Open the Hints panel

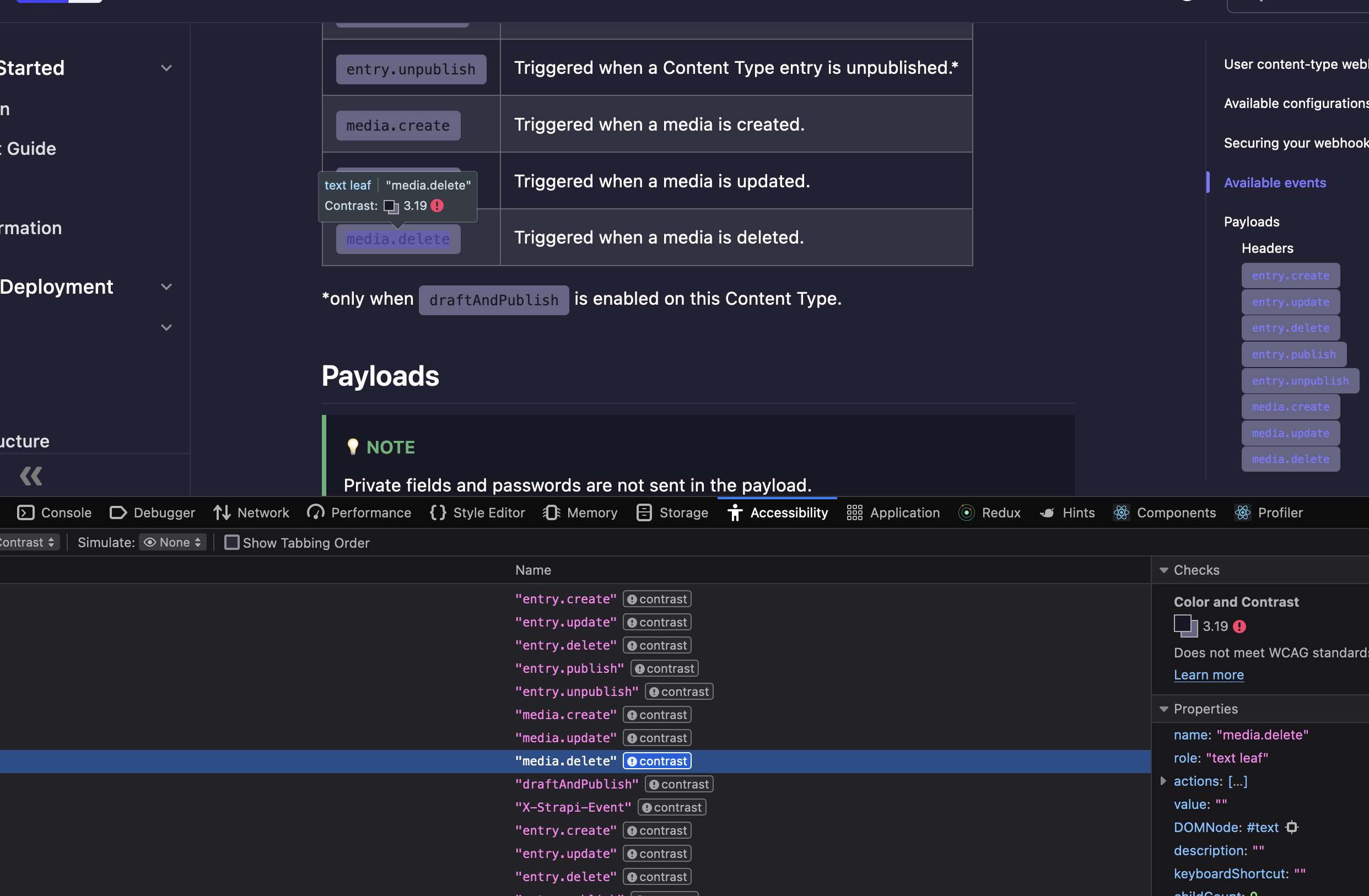(1067, 512)
